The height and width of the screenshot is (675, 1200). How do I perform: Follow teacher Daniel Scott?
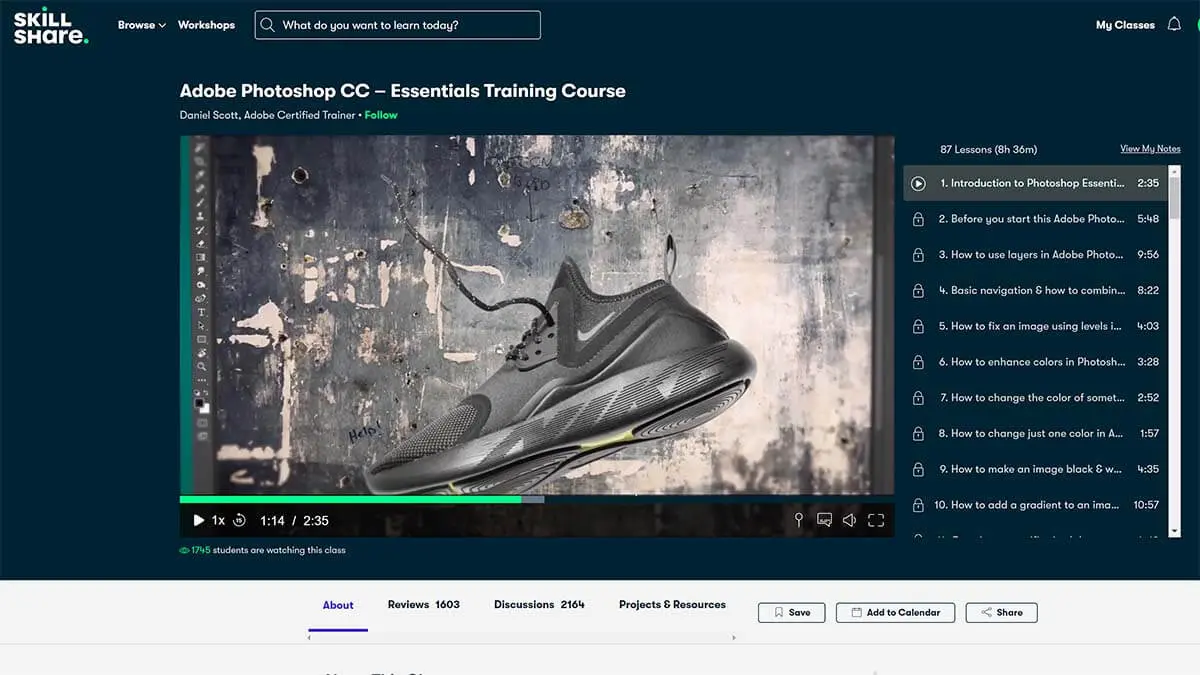point(381,115)
